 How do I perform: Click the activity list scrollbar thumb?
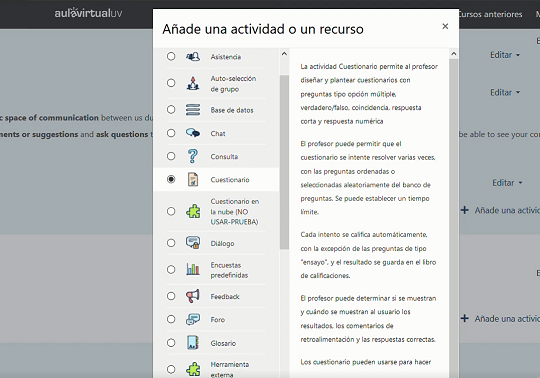click(284, 162)
